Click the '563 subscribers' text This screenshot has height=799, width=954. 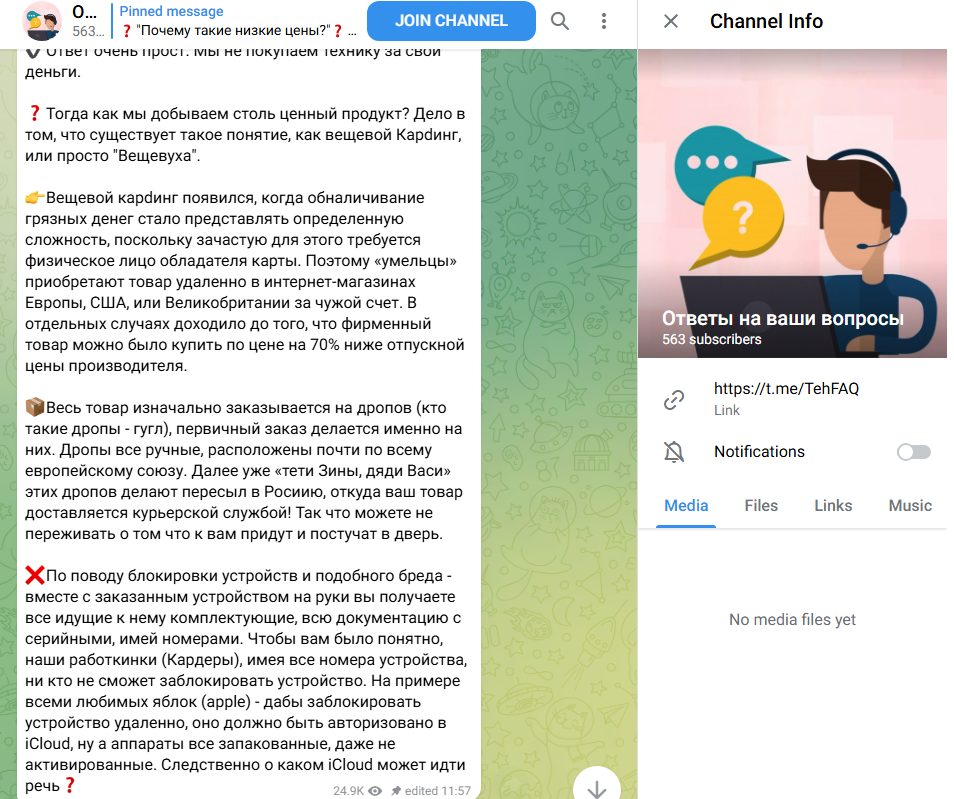[x=711, y=340]
